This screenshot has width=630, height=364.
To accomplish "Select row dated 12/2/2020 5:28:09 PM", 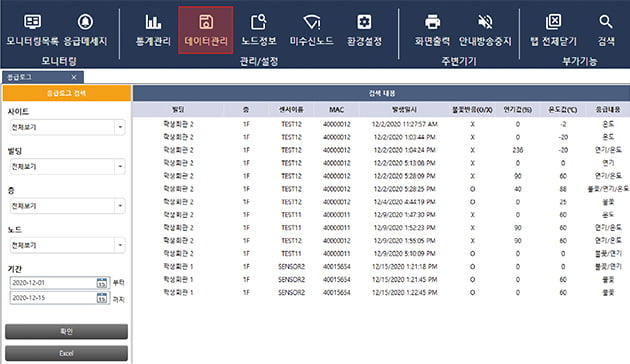I will coord(381,176).
